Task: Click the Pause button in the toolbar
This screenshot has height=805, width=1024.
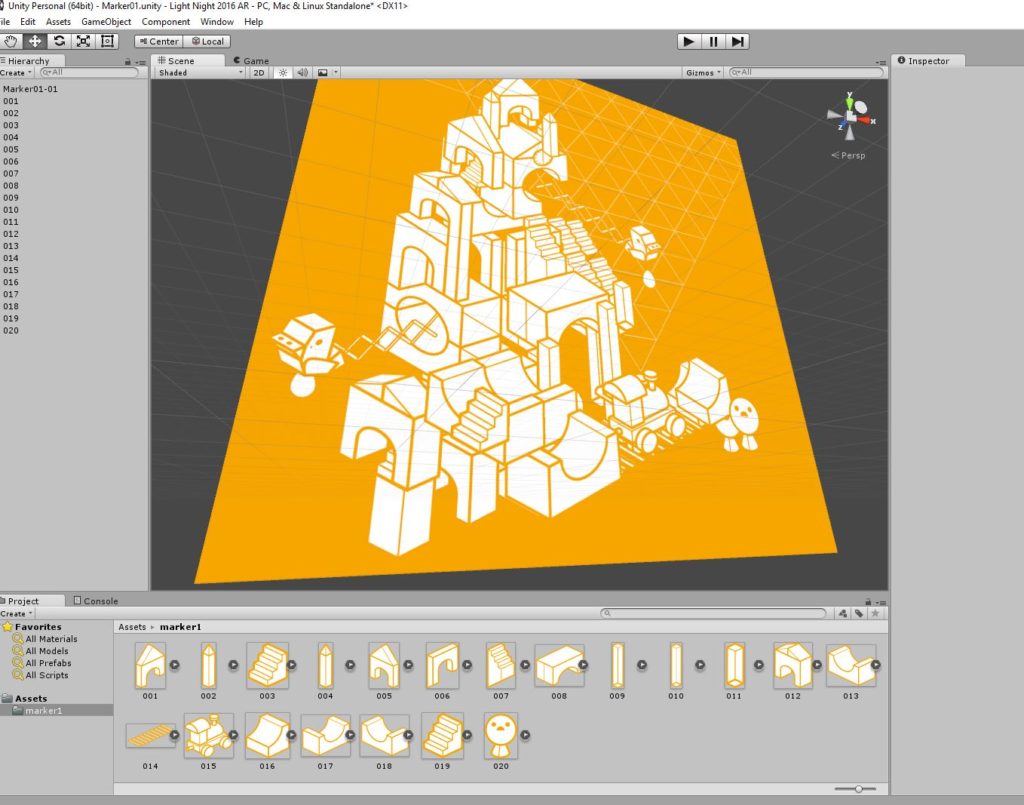Action: tap(713, 42)
